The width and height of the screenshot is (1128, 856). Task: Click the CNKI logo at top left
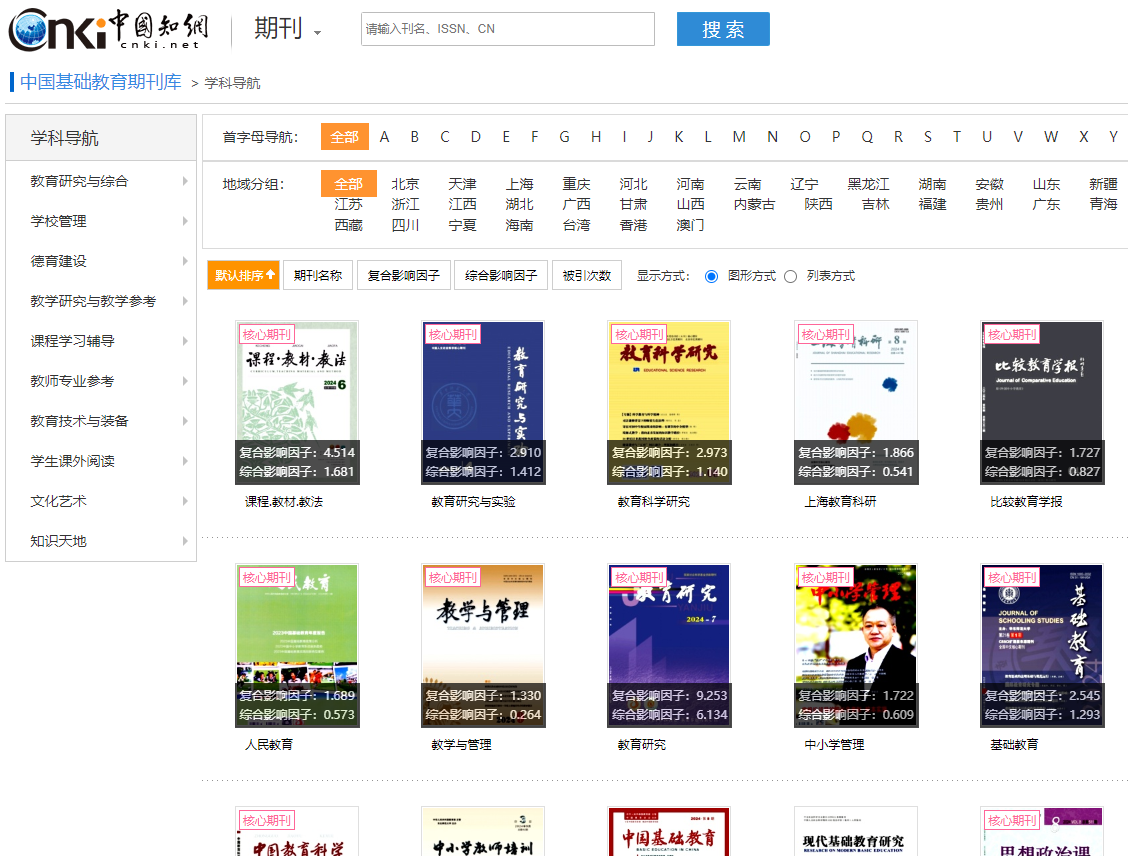point(105,30)
